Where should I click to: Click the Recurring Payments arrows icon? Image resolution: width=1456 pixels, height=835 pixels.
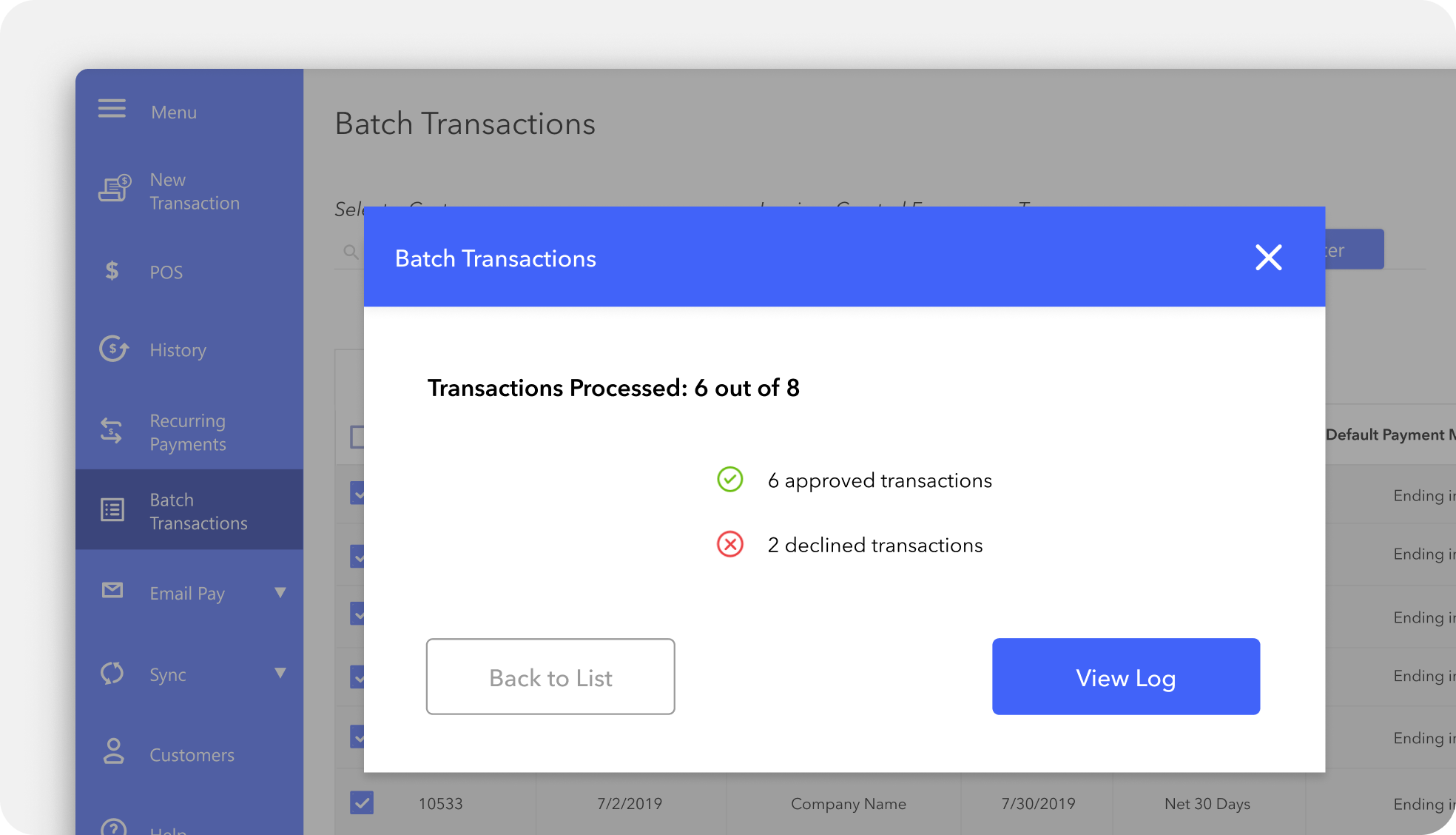pos(112,431)
